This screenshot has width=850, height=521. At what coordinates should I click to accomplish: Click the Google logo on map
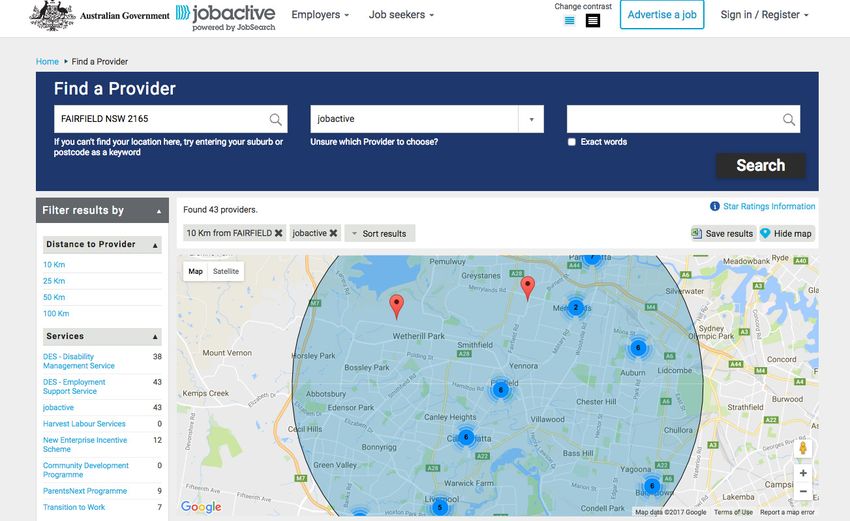201,506
